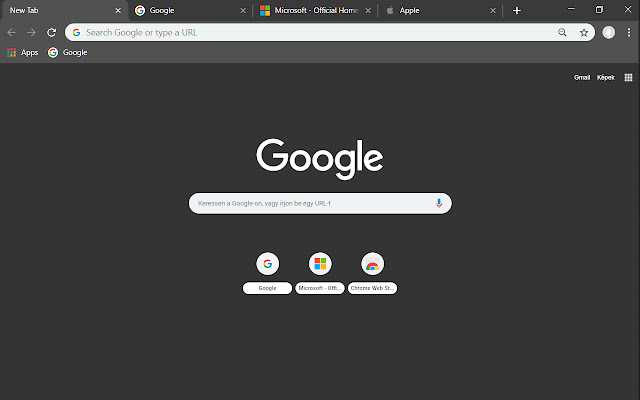Add a new tab with plus button
This screenshot has width=640, height=400.
pos(517,11)
